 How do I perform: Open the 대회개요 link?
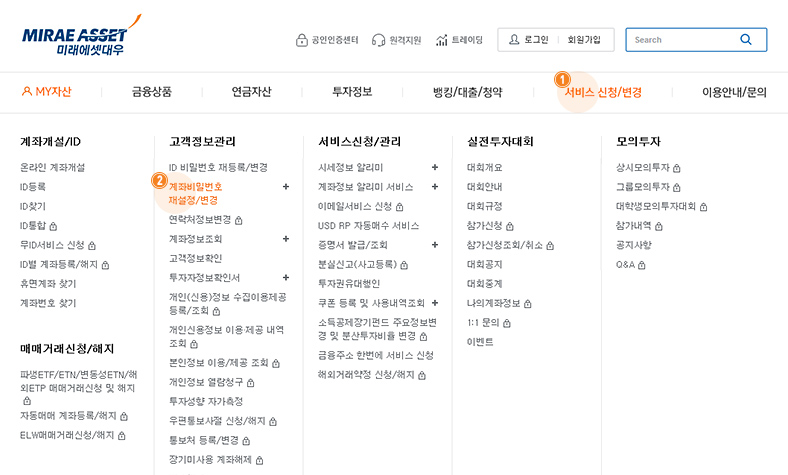pyautogui.click(x=484, y=167)
